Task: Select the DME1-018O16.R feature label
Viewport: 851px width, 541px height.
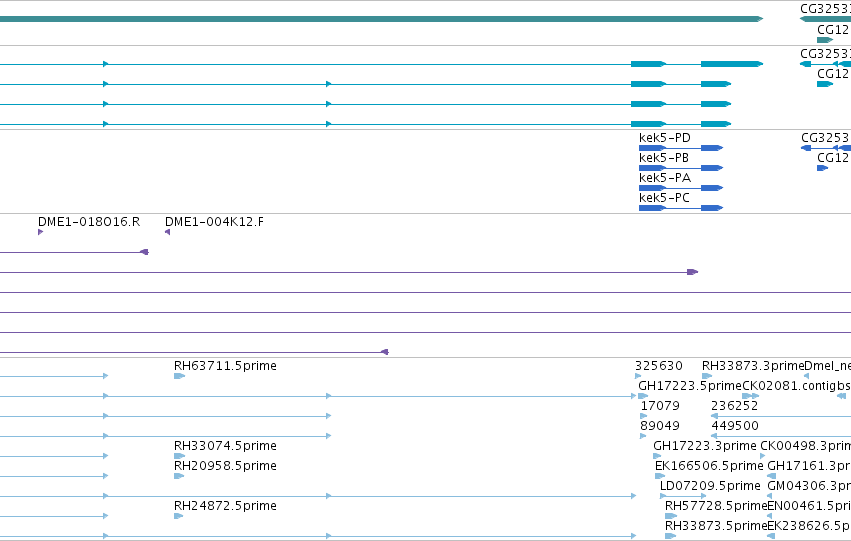Action: point(89,222)
